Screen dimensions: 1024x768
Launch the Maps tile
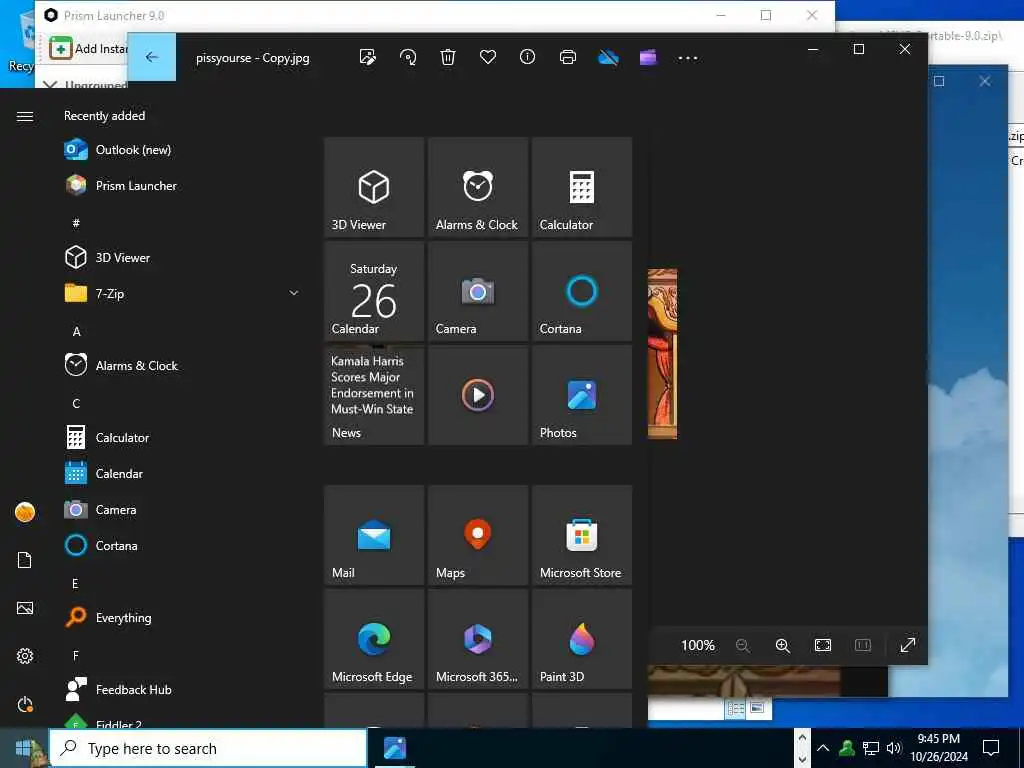[x=478, y=535]
